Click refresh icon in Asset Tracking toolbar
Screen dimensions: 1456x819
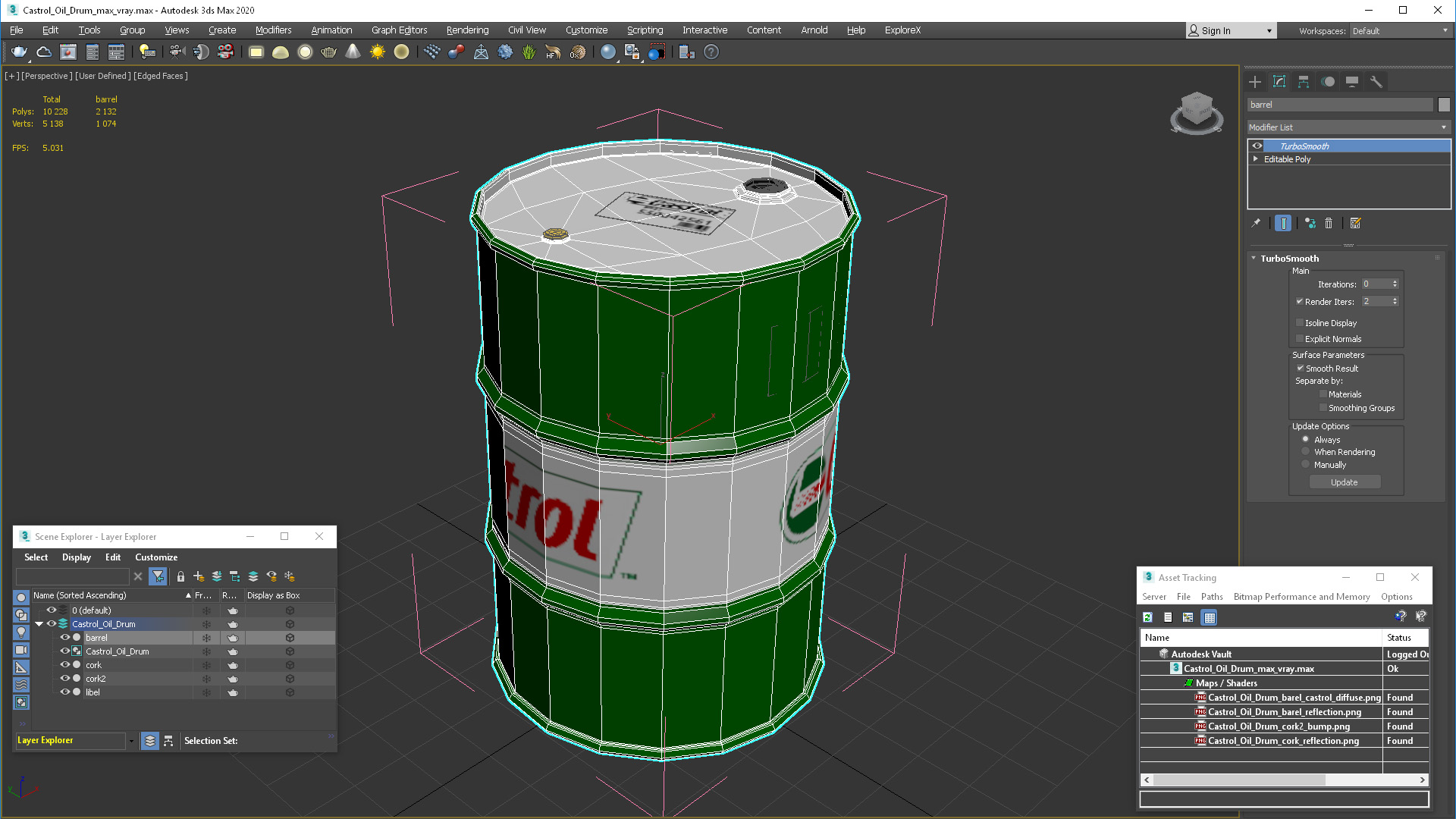pyautogui.click(x=1148, y=617)
